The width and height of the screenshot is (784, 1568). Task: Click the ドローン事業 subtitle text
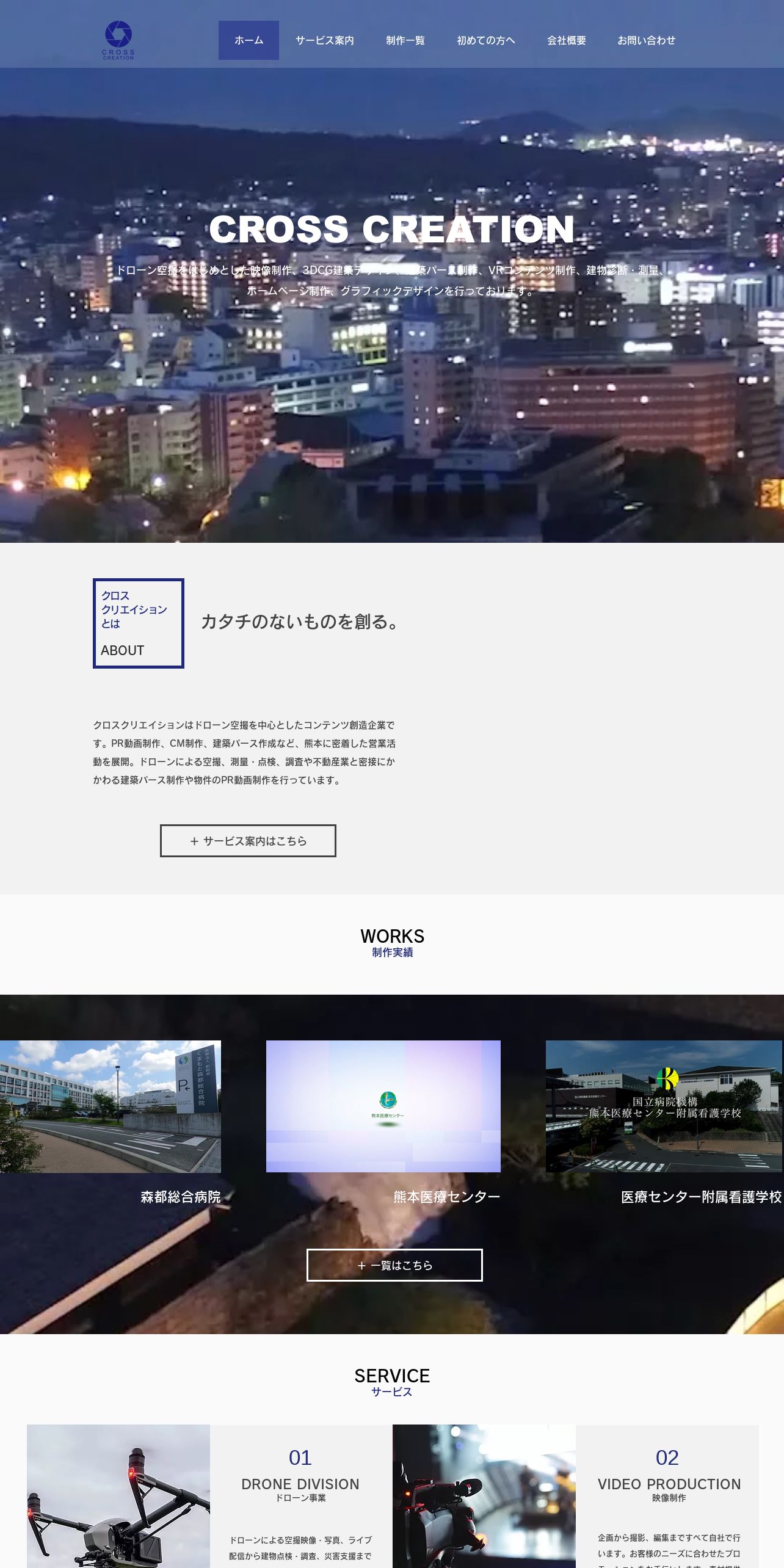[300, 1498]
